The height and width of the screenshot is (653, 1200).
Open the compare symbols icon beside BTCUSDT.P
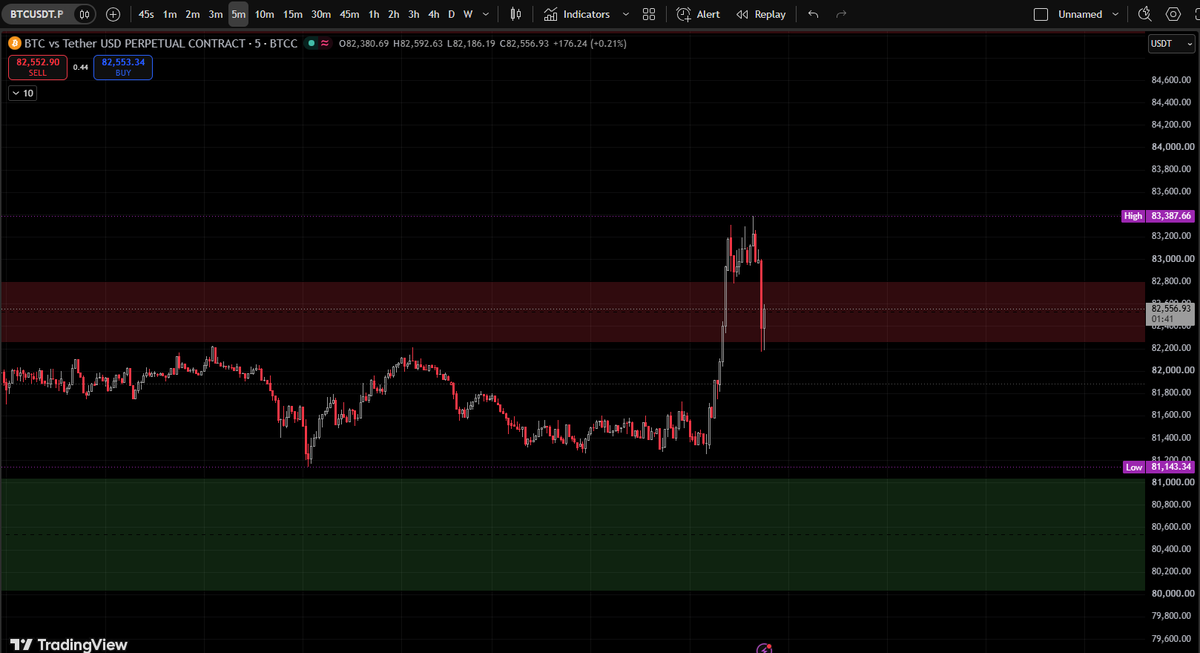point(85,14)
